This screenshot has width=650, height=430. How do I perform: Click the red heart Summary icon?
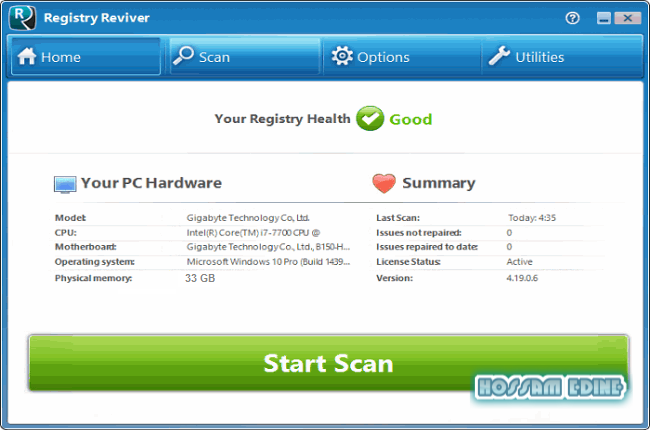(x=384, y=183)
